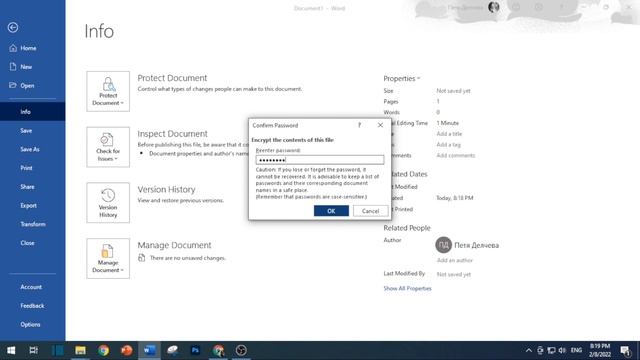Expand the Properties dropdown heading
This screenshot has width=640, height=360.
[401, 78]
